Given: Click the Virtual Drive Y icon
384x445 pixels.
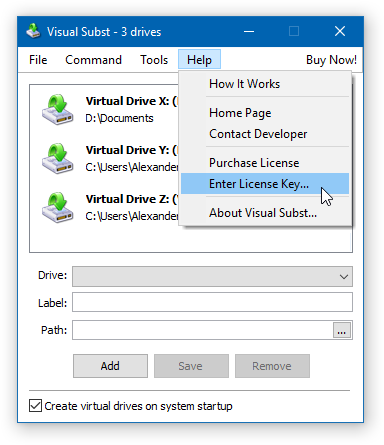Looking at the screenshot, I should coord(57,159).
